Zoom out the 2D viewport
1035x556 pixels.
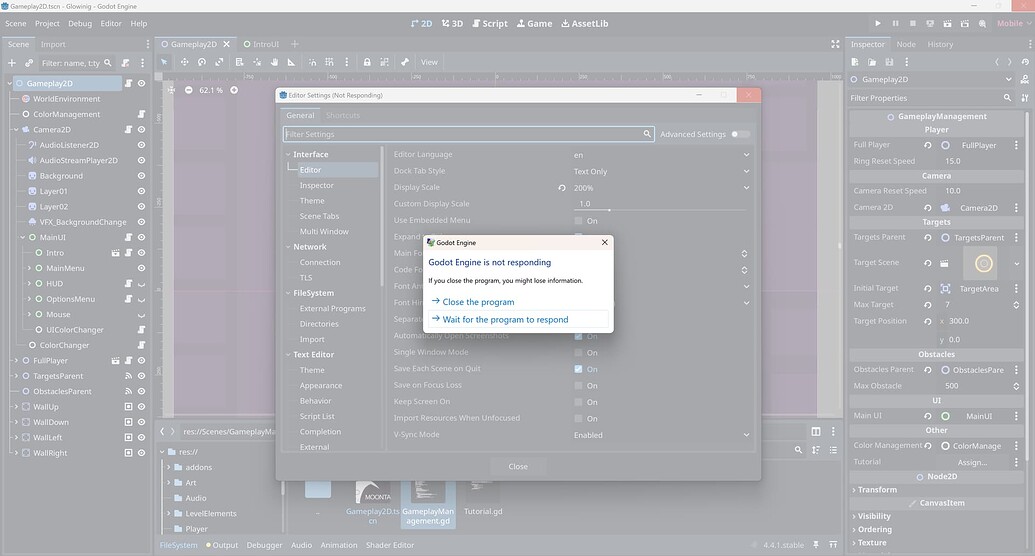(189, 90)
